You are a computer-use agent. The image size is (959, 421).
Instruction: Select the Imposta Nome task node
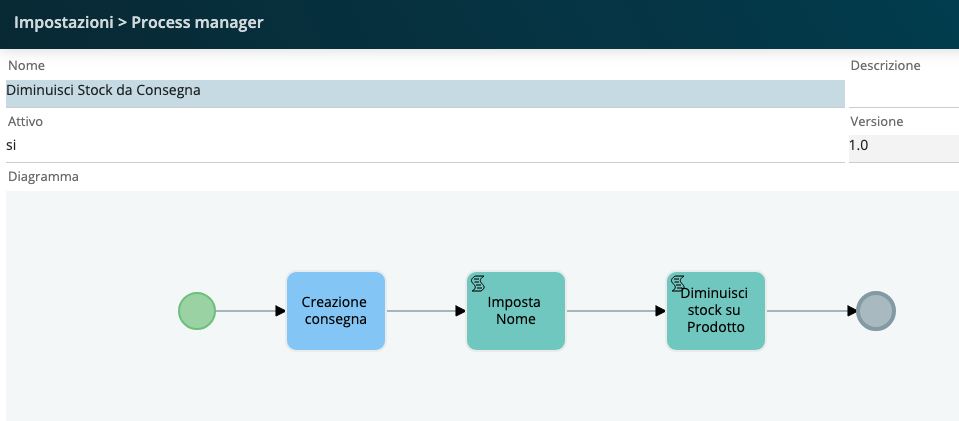tap(516, 311)
